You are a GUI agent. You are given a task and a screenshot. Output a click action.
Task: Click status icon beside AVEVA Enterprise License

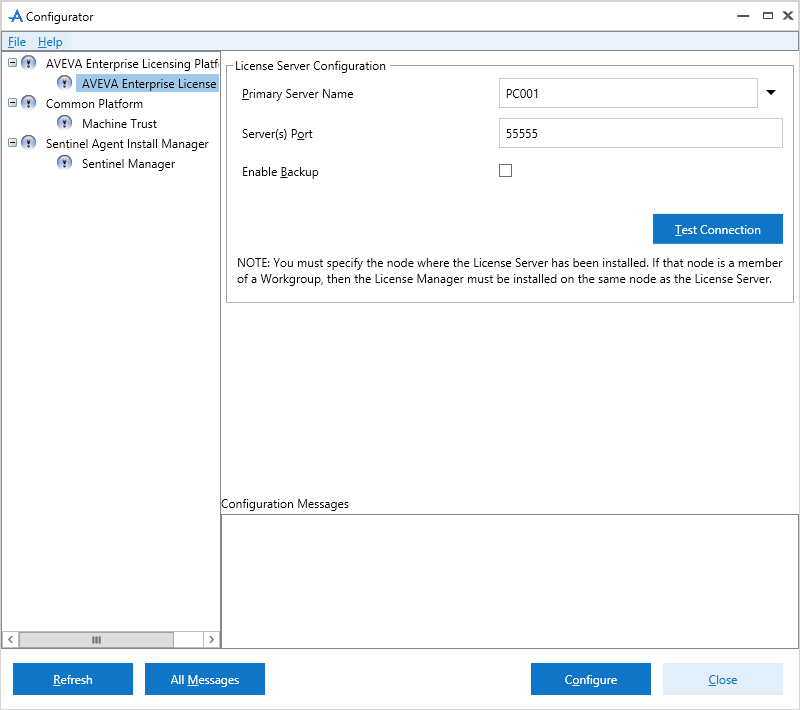(x=64, y=83)
